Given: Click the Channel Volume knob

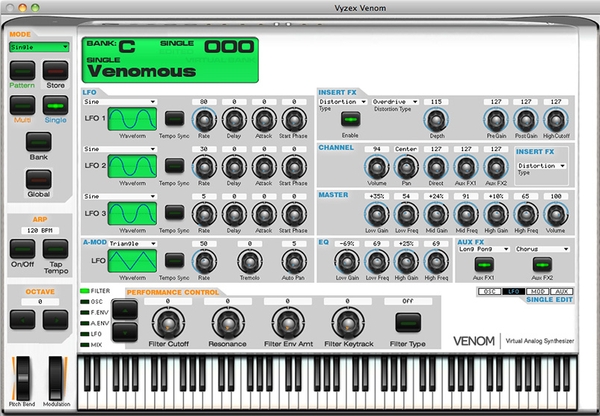Looking at the screenshot, I should [377, 167].
